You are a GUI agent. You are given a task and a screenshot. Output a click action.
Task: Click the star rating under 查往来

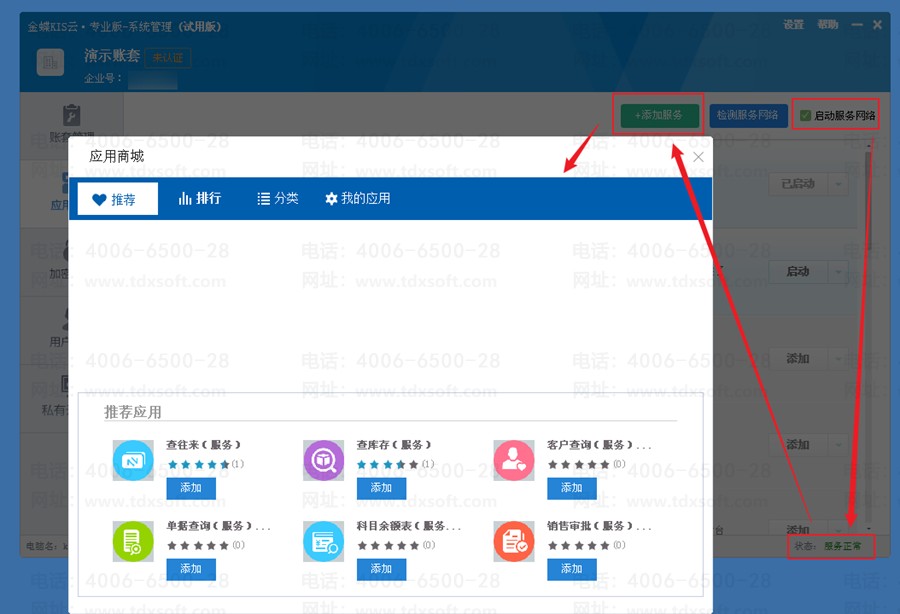(x=199, y=465)
